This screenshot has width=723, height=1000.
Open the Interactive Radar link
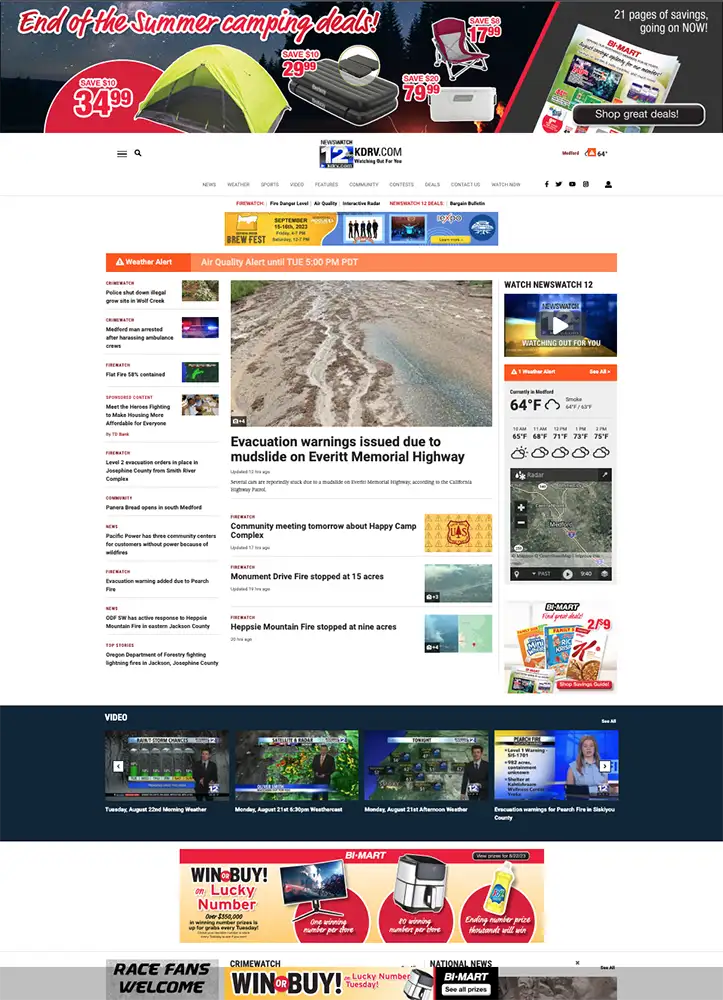(x=362, y=203)
